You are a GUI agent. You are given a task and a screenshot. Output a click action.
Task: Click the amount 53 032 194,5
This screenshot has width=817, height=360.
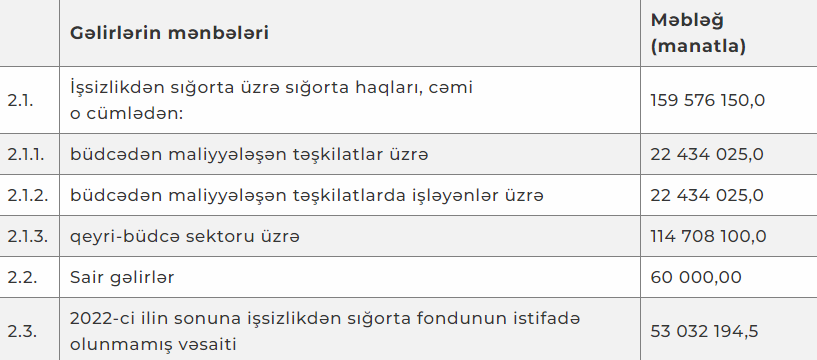pyautogui.click(x=704, y=331)
